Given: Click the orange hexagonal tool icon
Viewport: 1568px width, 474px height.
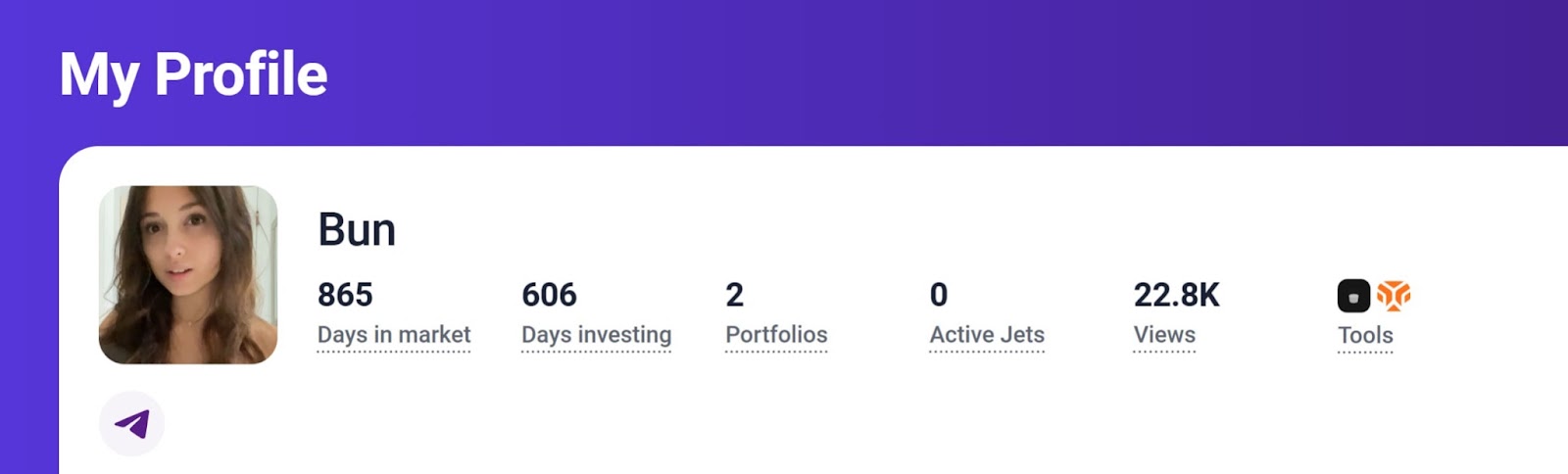Looking at the screenshot, I should [1394, 295].
